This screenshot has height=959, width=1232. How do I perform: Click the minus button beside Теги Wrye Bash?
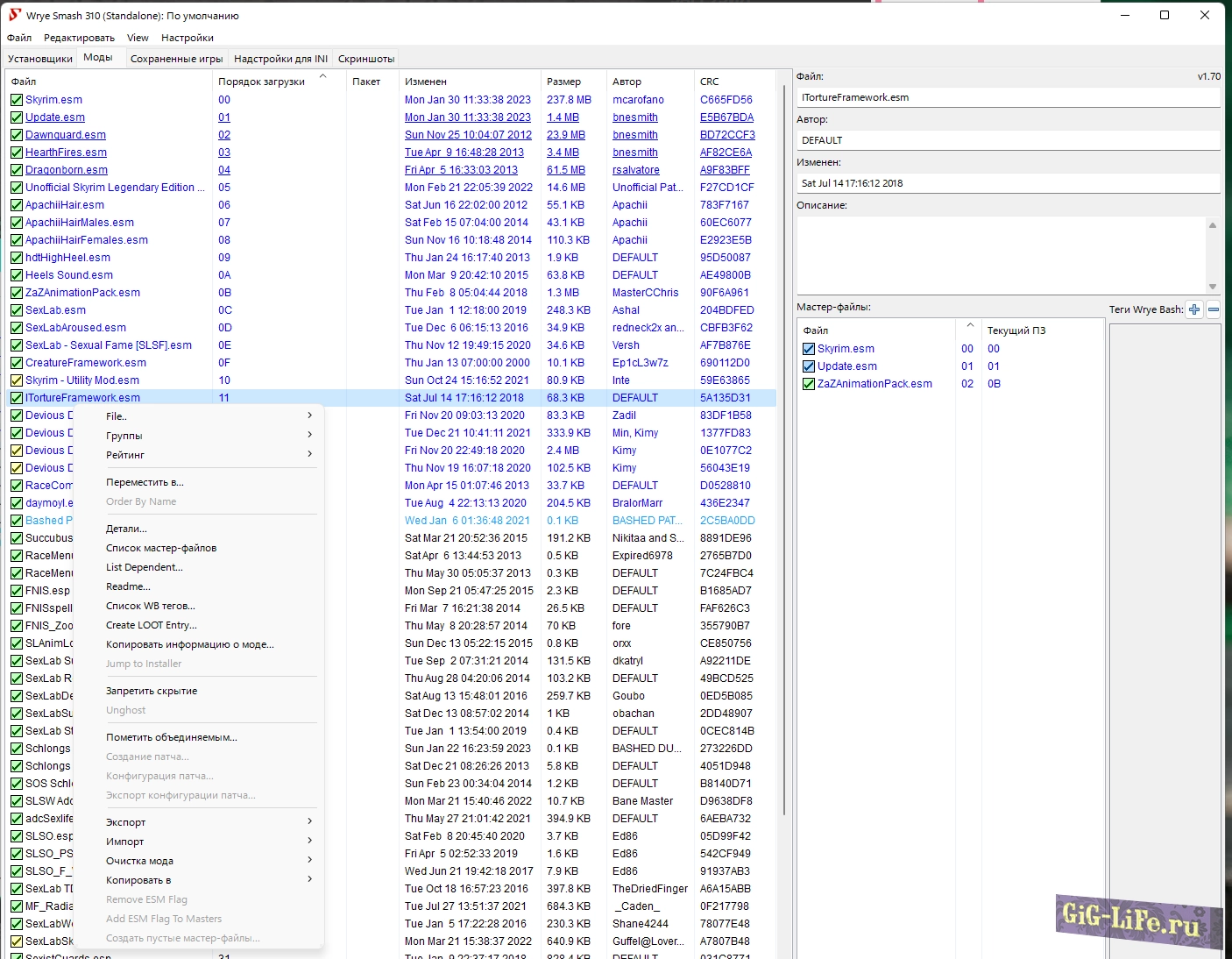[x=1214, y=309]
